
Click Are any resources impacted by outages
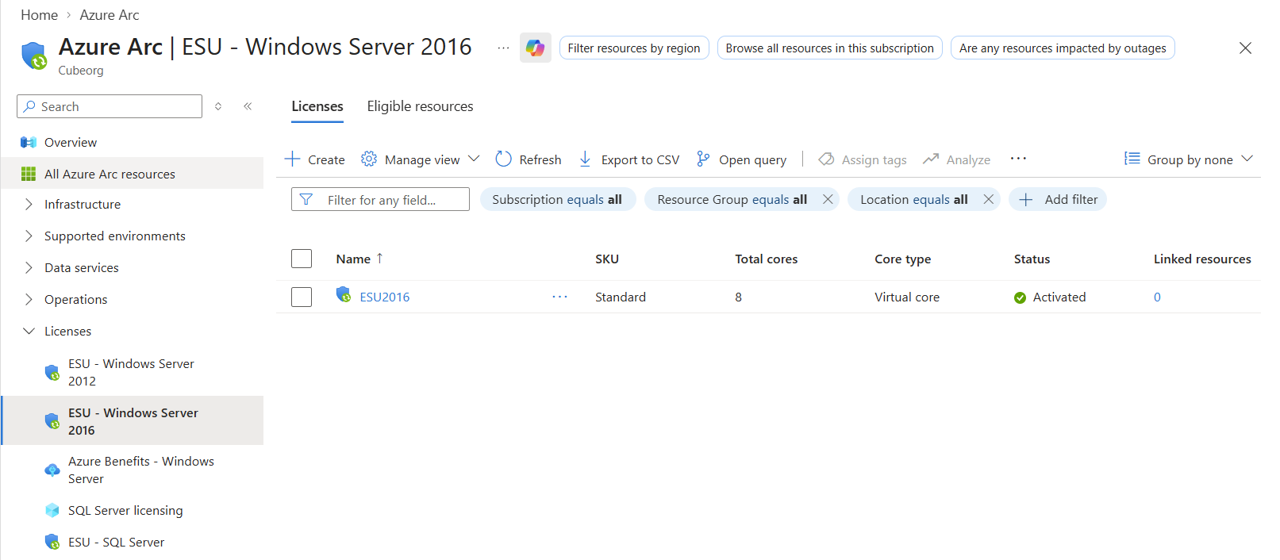1063,48
